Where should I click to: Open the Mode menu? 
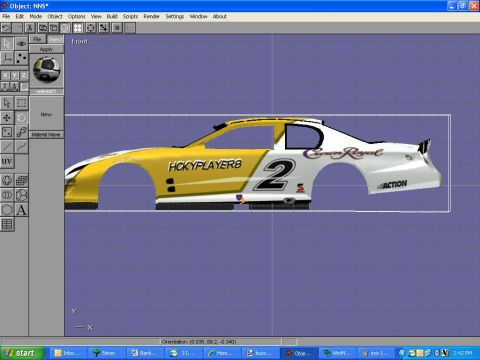[36, 16]
